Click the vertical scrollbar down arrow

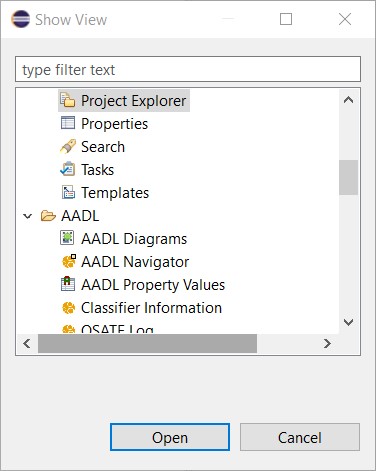348,322
